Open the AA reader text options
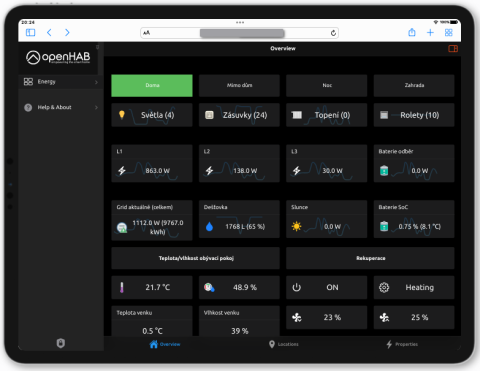The height and width of the screenshot is (371, 480). pyautogui.click(x=147, y=33)
